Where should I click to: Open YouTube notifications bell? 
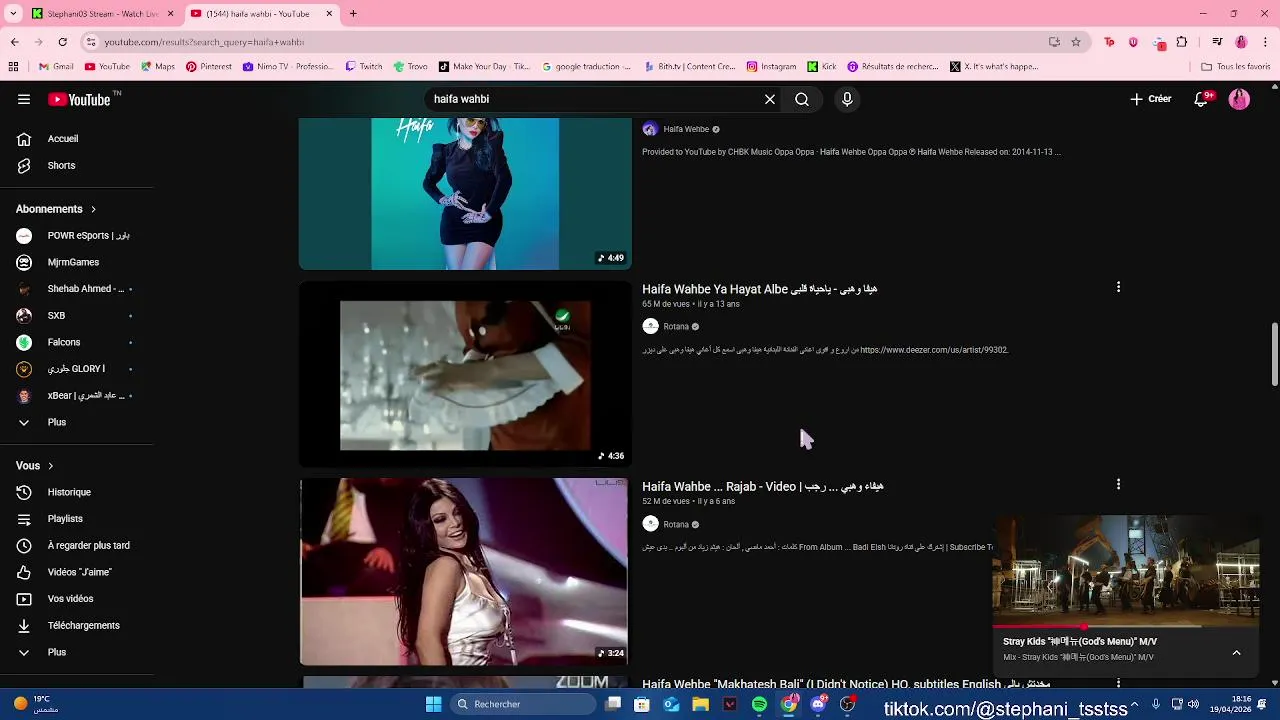click(x=1202, y=99)
